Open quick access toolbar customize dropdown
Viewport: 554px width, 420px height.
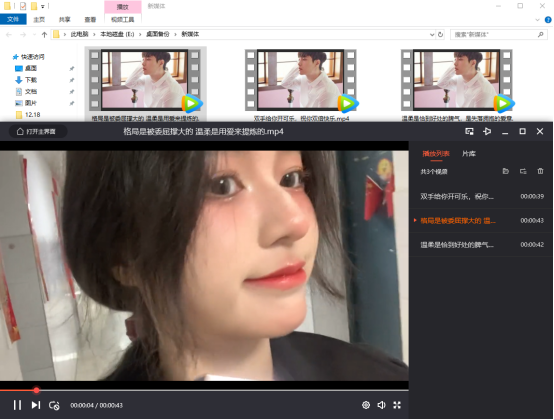click(42, 6)
